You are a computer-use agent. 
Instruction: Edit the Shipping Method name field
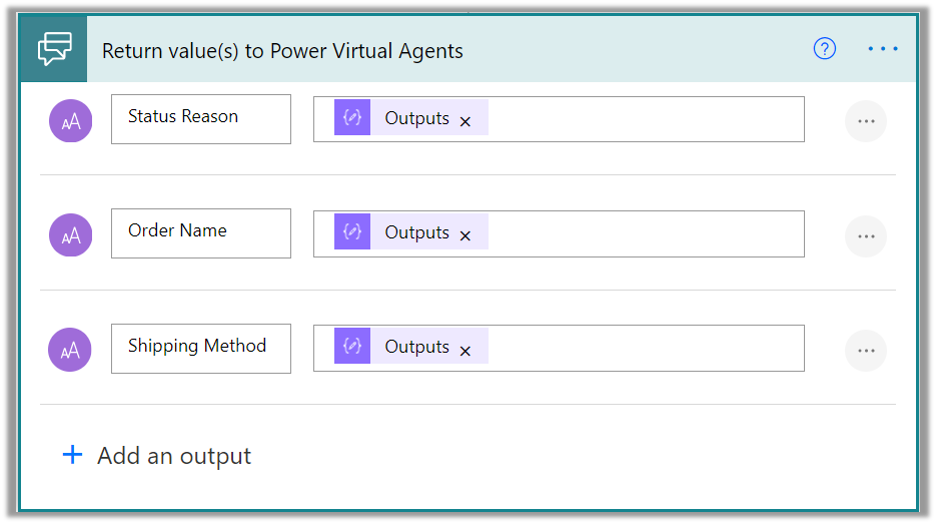[200, 347]
